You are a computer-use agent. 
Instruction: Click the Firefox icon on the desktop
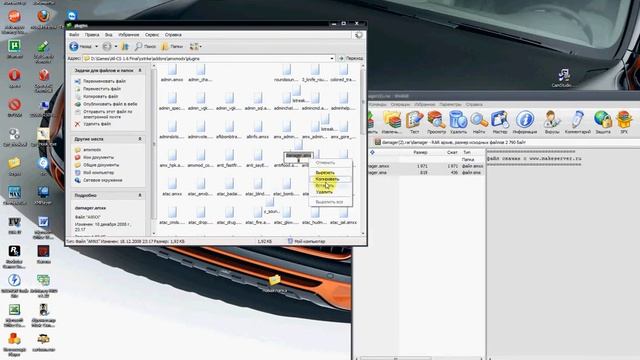click(x=43, y=16)
